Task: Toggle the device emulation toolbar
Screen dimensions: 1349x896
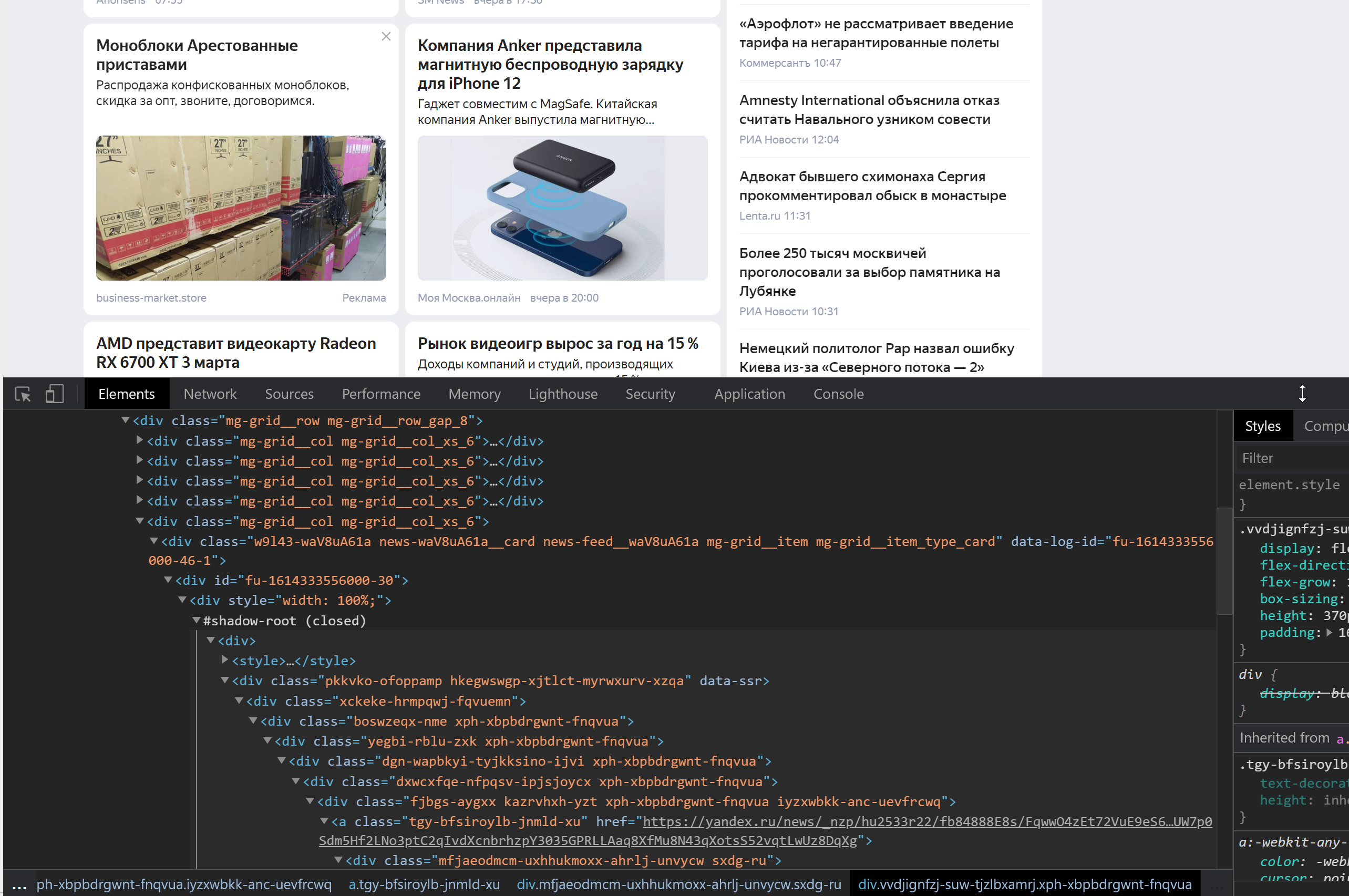Action: pyautogui.click(x=54, y=394)
